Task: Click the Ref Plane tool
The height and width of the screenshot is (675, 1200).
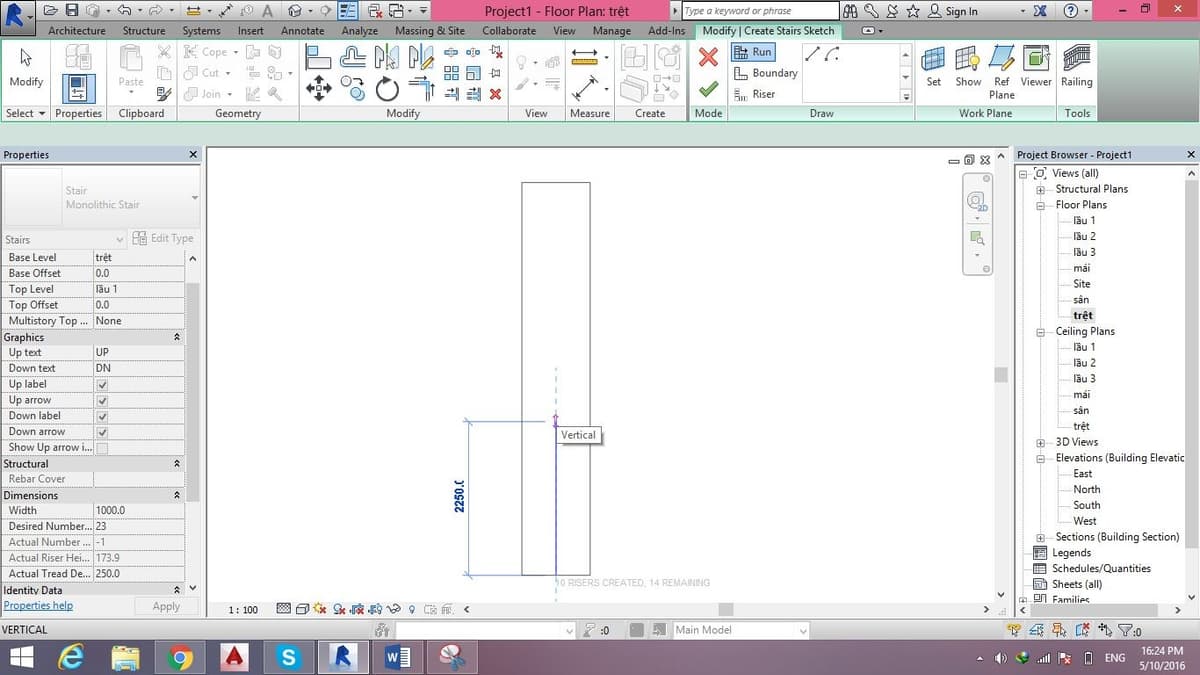Action: point(1001,72)
